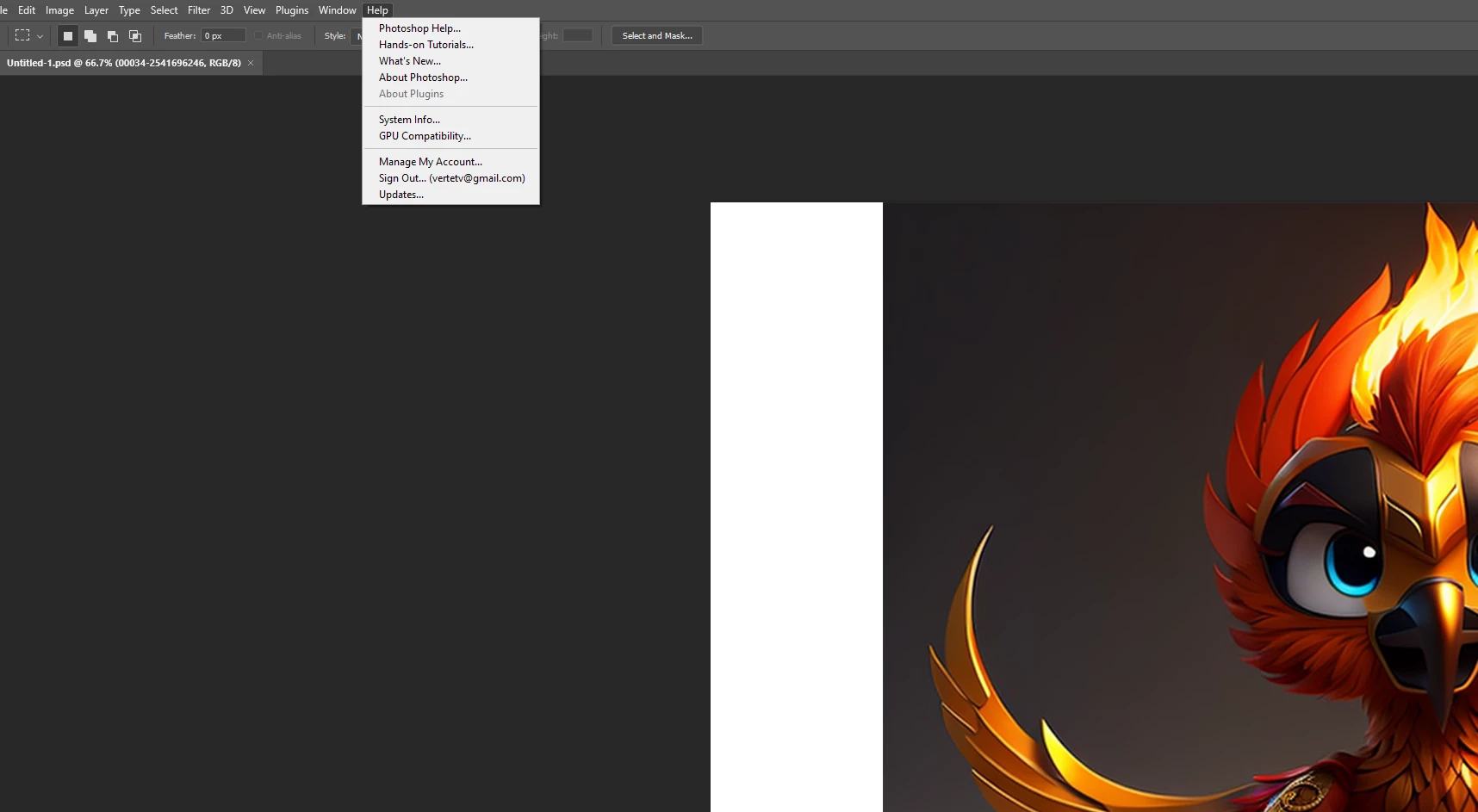This screenshot has width=1478, height=812.
Task: Open System Info from Help menu
Action: pyautogui.click(x=451, y=120)
